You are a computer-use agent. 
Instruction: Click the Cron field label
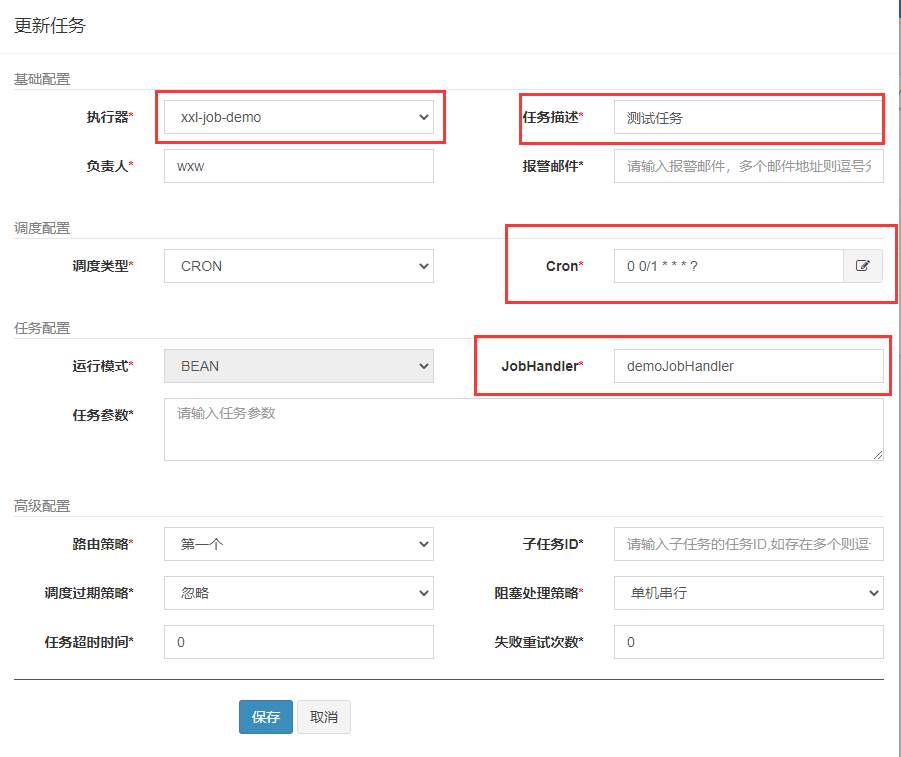click(564, 266)
